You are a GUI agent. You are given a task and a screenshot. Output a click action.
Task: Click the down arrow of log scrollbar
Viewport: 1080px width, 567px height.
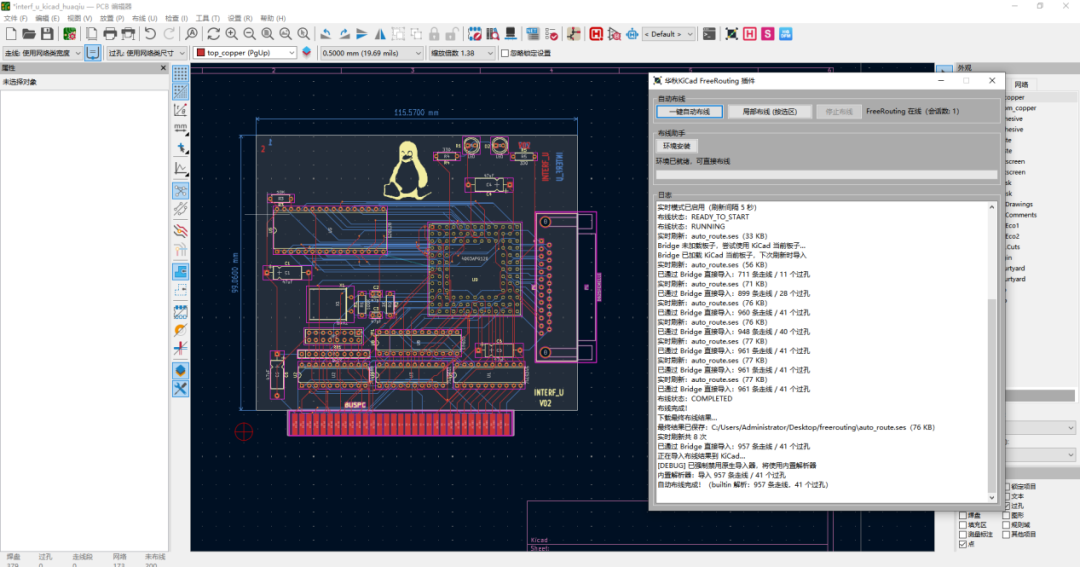992,497
